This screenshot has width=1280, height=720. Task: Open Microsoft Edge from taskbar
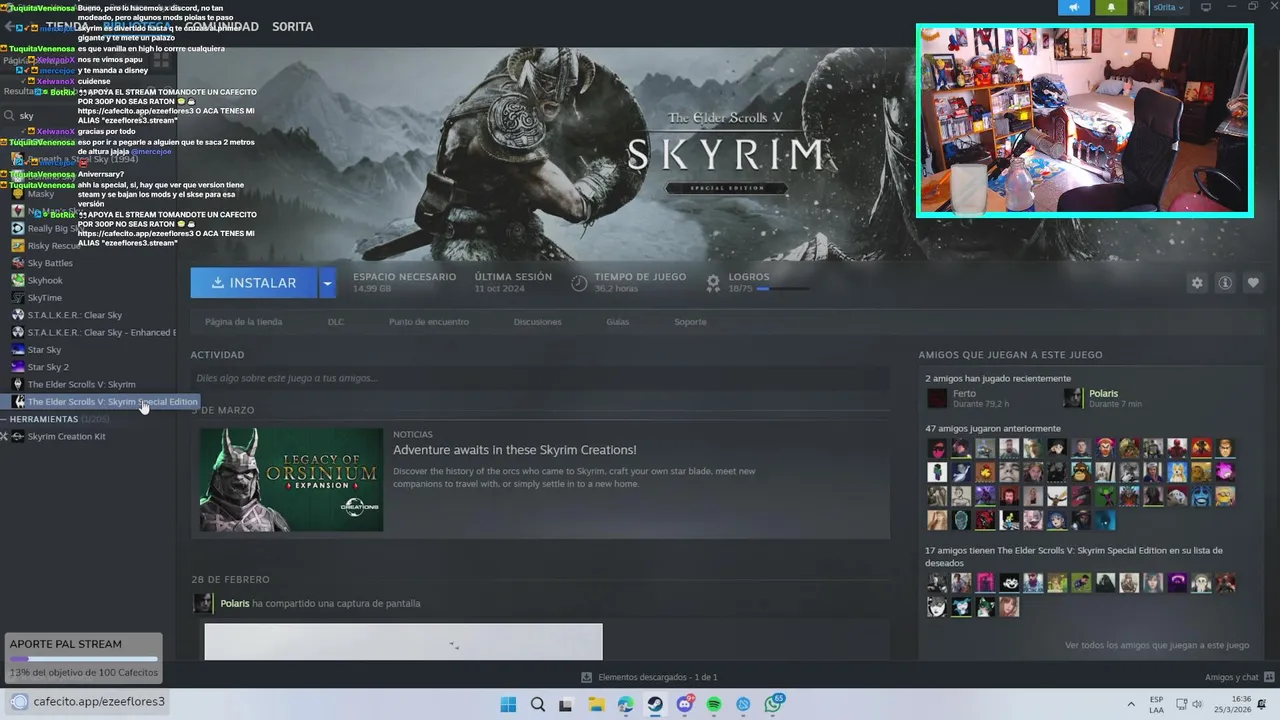pyautogui.click(x=626, y=704)
